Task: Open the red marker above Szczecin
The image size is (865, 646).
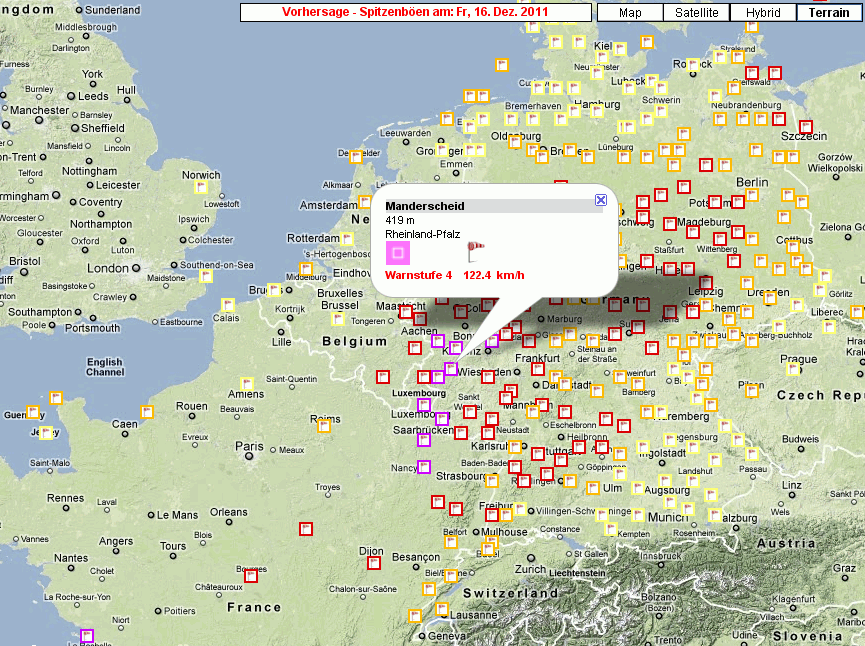Action: point(806,126)
